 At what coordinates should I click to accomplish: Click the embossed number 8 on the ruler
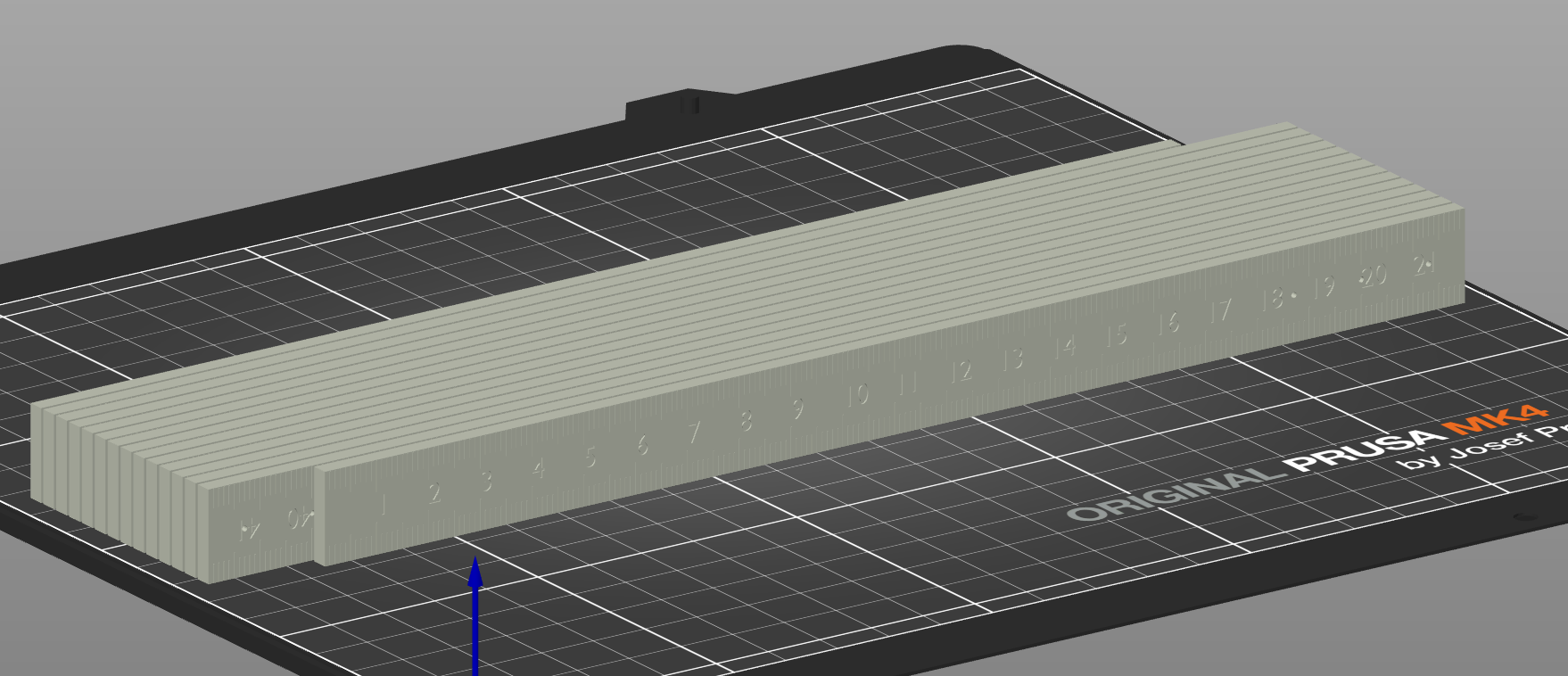coord(747,420)
